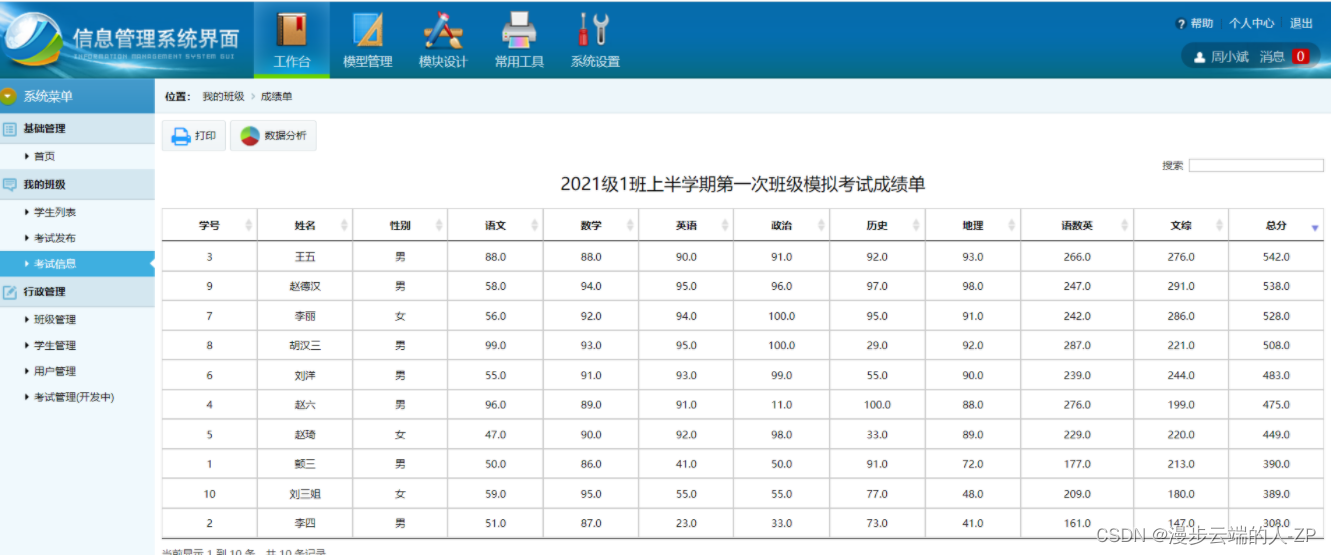Sort by 姓名 column arrows
Viewport: 1331px width, 555px height.
[344, 226]
